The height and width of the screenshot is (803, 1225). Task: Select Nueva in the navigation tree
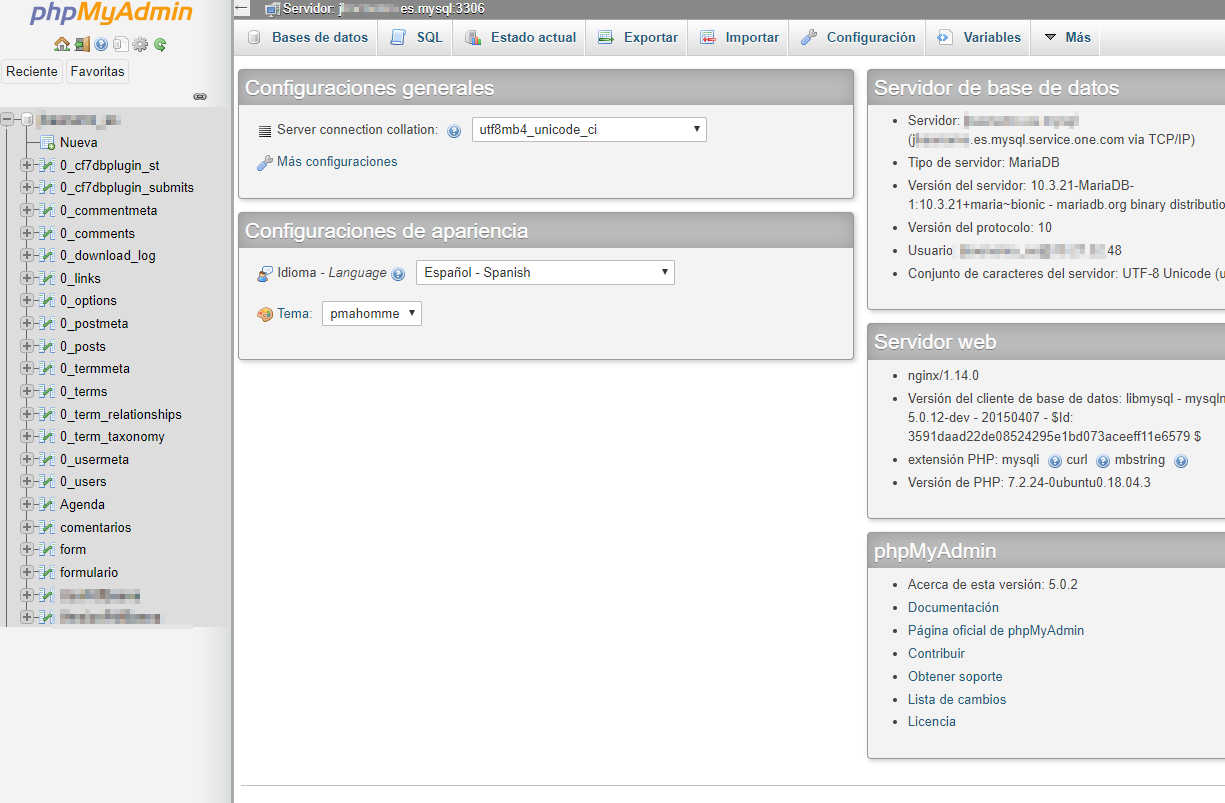[x=78, y=143]
